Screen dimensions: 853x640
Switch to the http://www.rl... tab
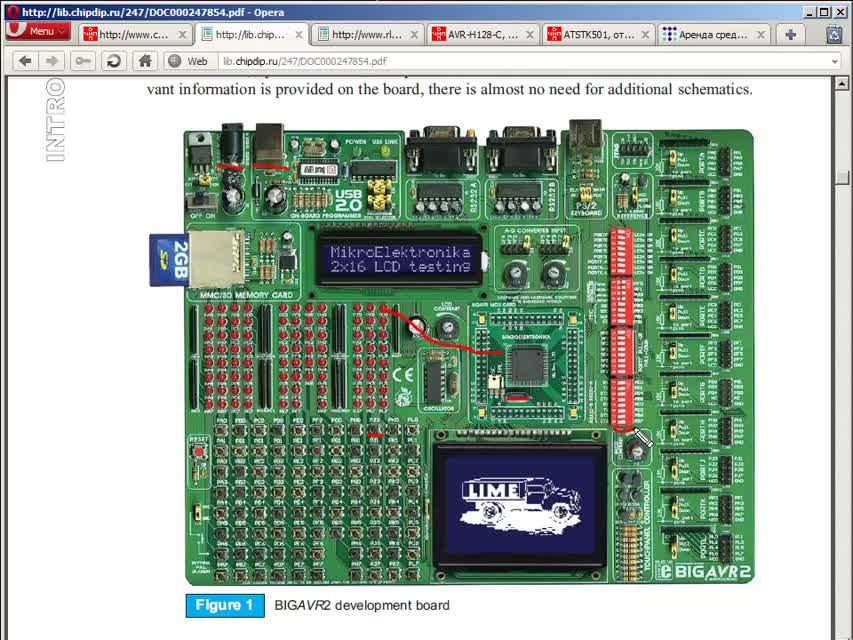coord(368,34)
